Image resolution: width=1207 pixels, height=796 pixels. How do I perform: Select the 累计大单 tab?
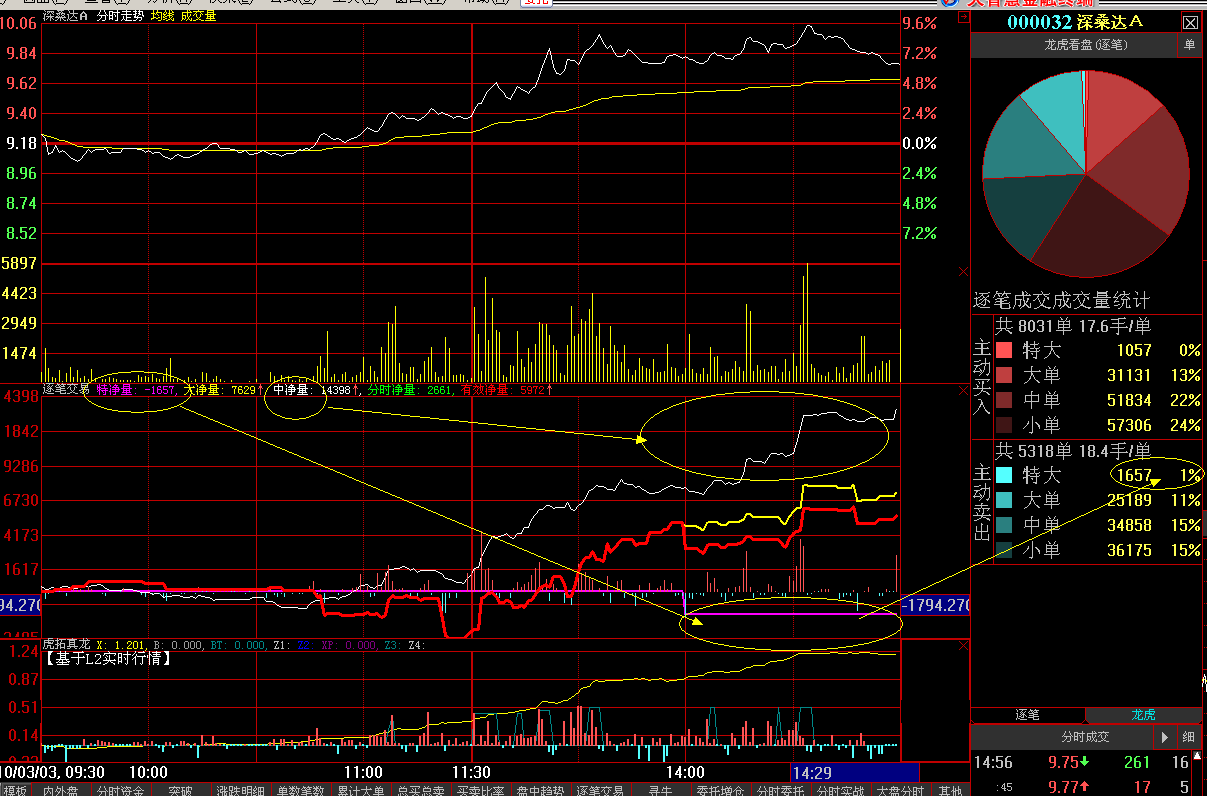(x=360, y=790)
